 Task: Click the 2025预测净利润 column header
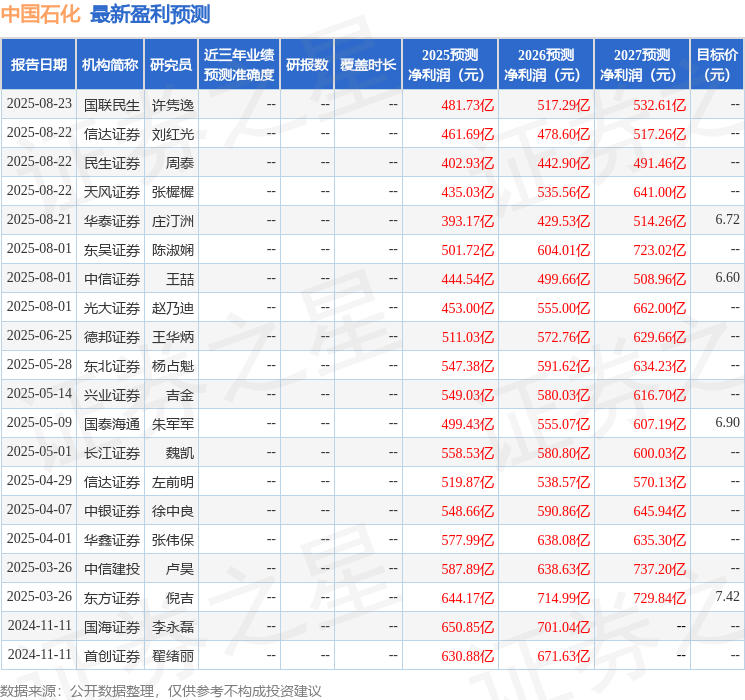point(450,65)
